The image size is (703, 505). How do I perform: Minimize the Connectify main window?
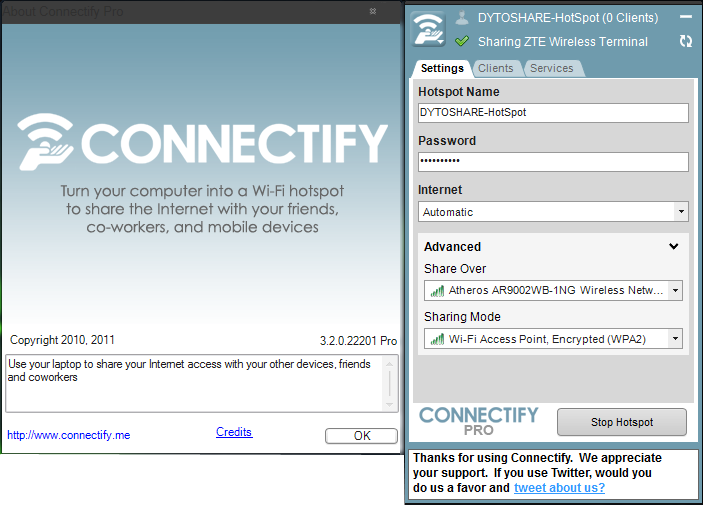686,17
